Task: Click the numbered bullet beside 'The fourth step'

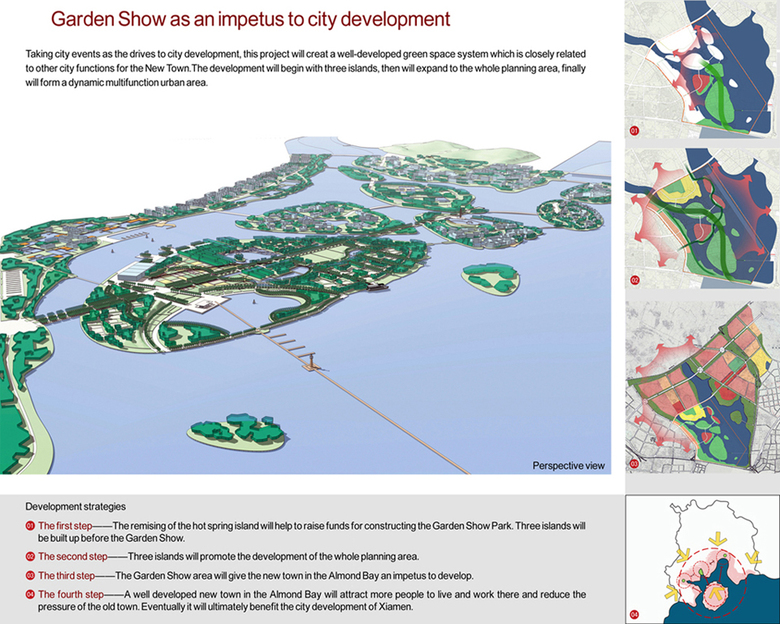Action: 30,595
